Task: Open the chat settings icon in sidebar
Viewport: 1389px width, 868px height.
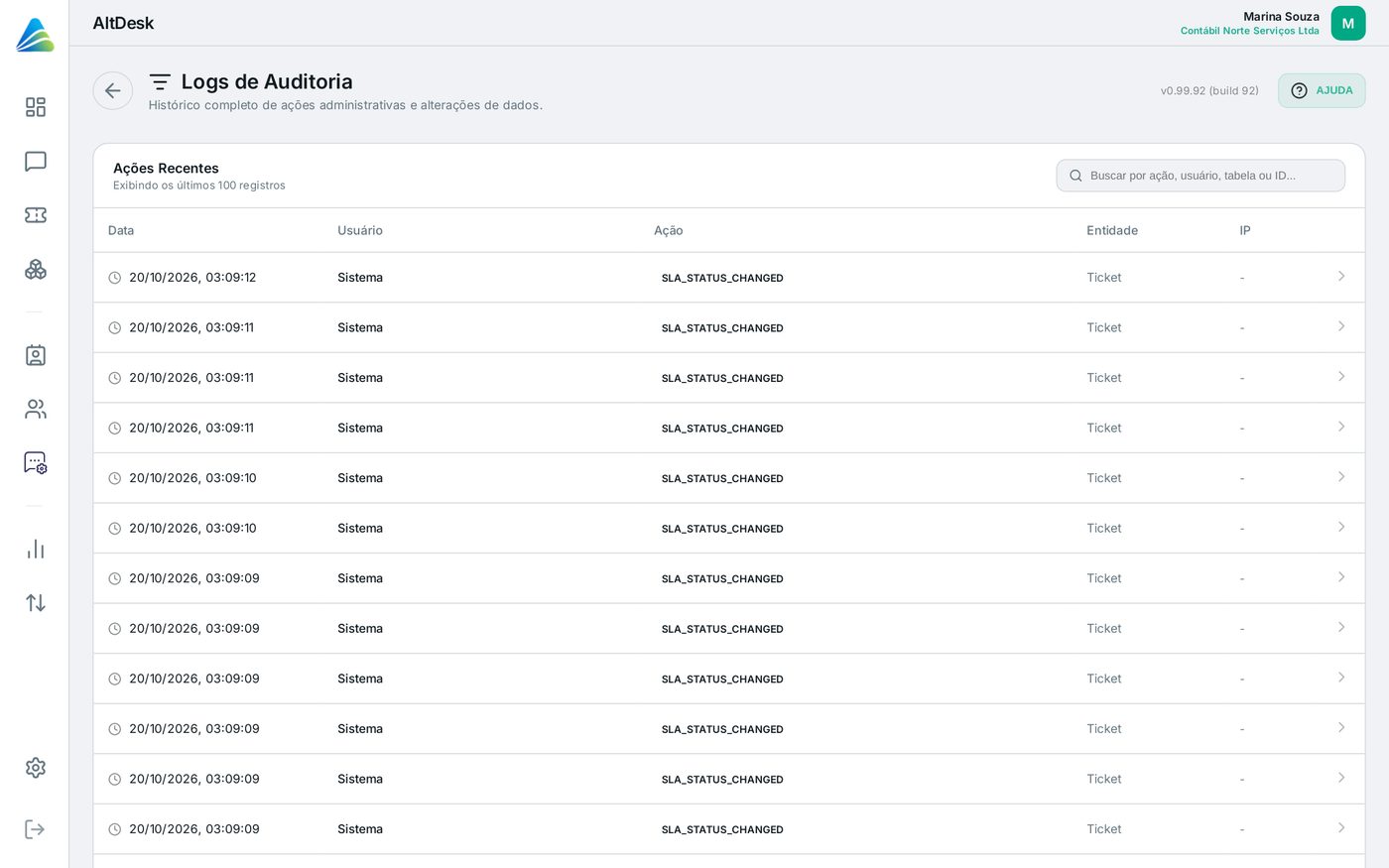Action: 36,463
